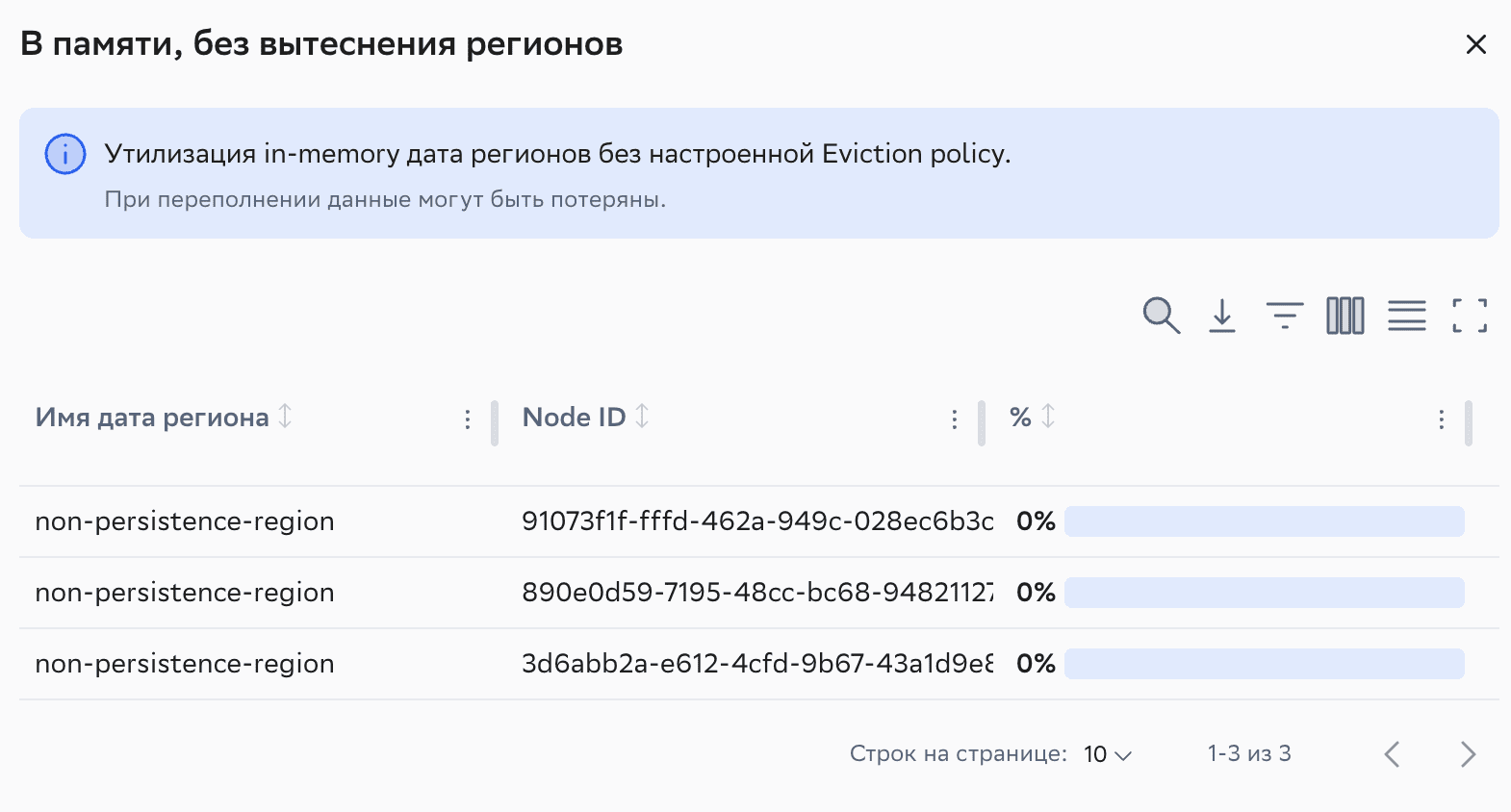Viewport: 1511px width, 812px height.
Task: Open the kebab menu for the % column
Action: click(x=1441, y=419)
